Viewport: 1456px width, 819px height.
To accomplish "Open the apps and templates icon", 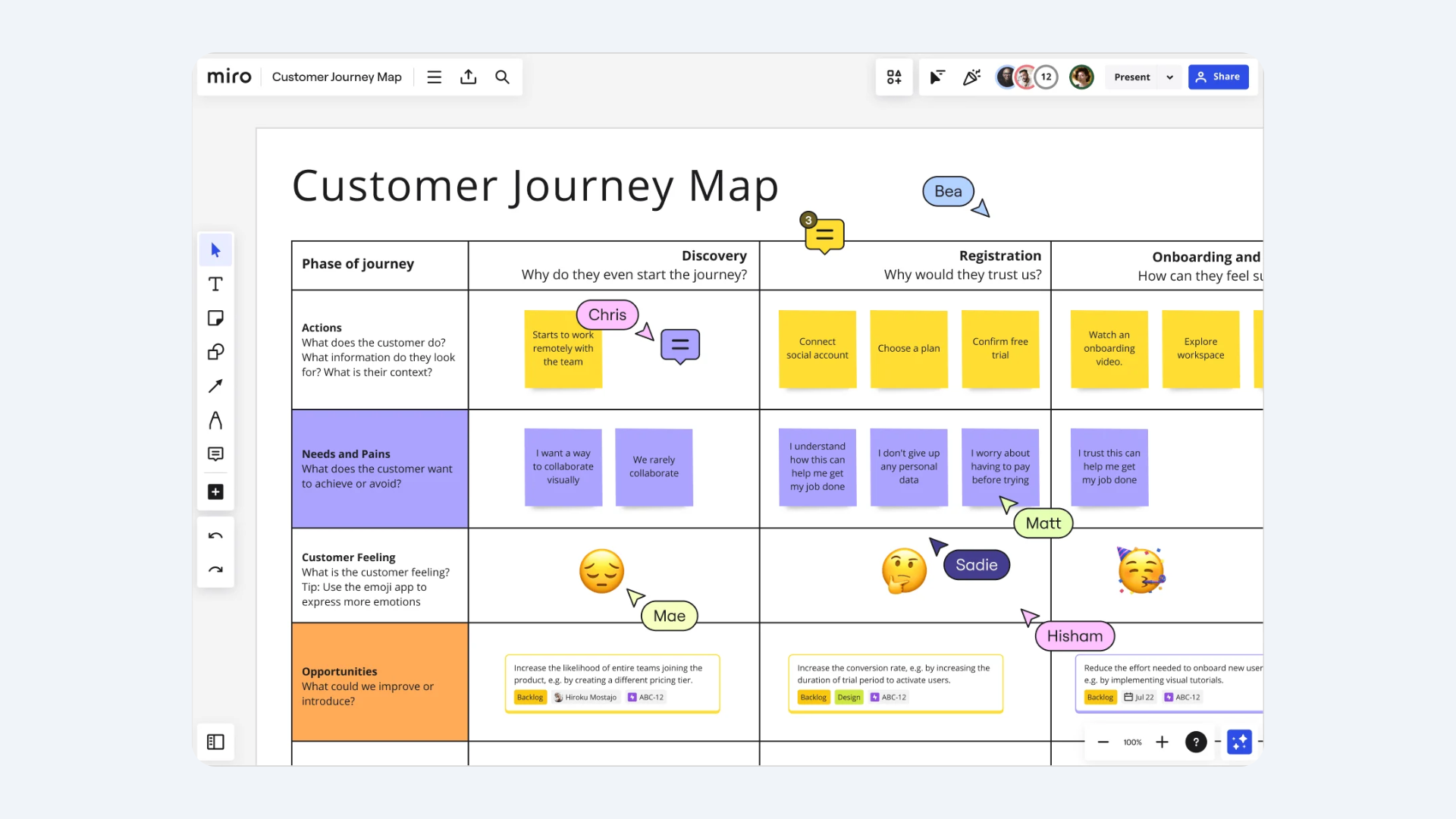I will point(894,77).
